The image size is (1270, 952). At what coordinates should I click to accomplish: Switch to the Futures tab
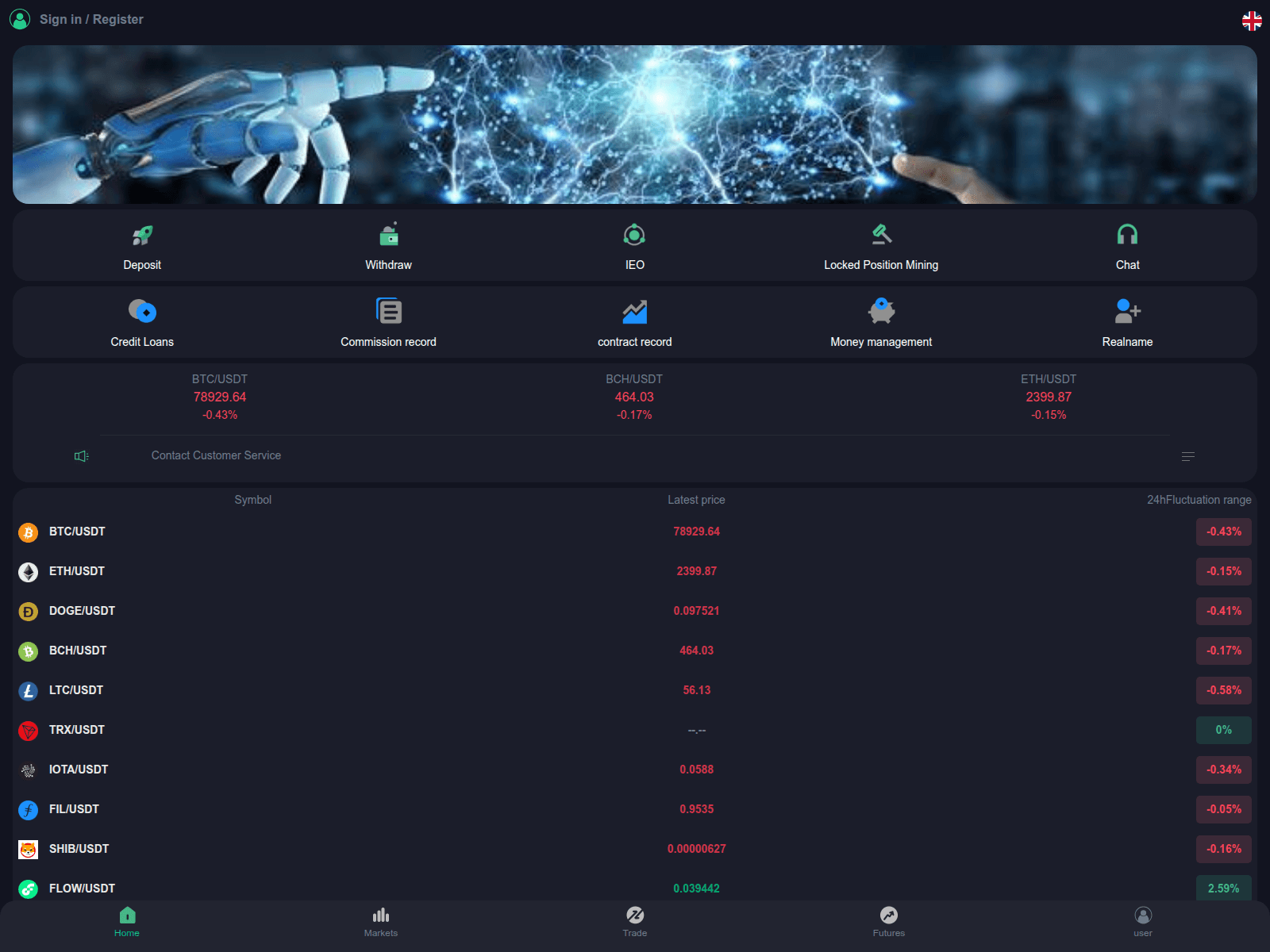point(889,922)
